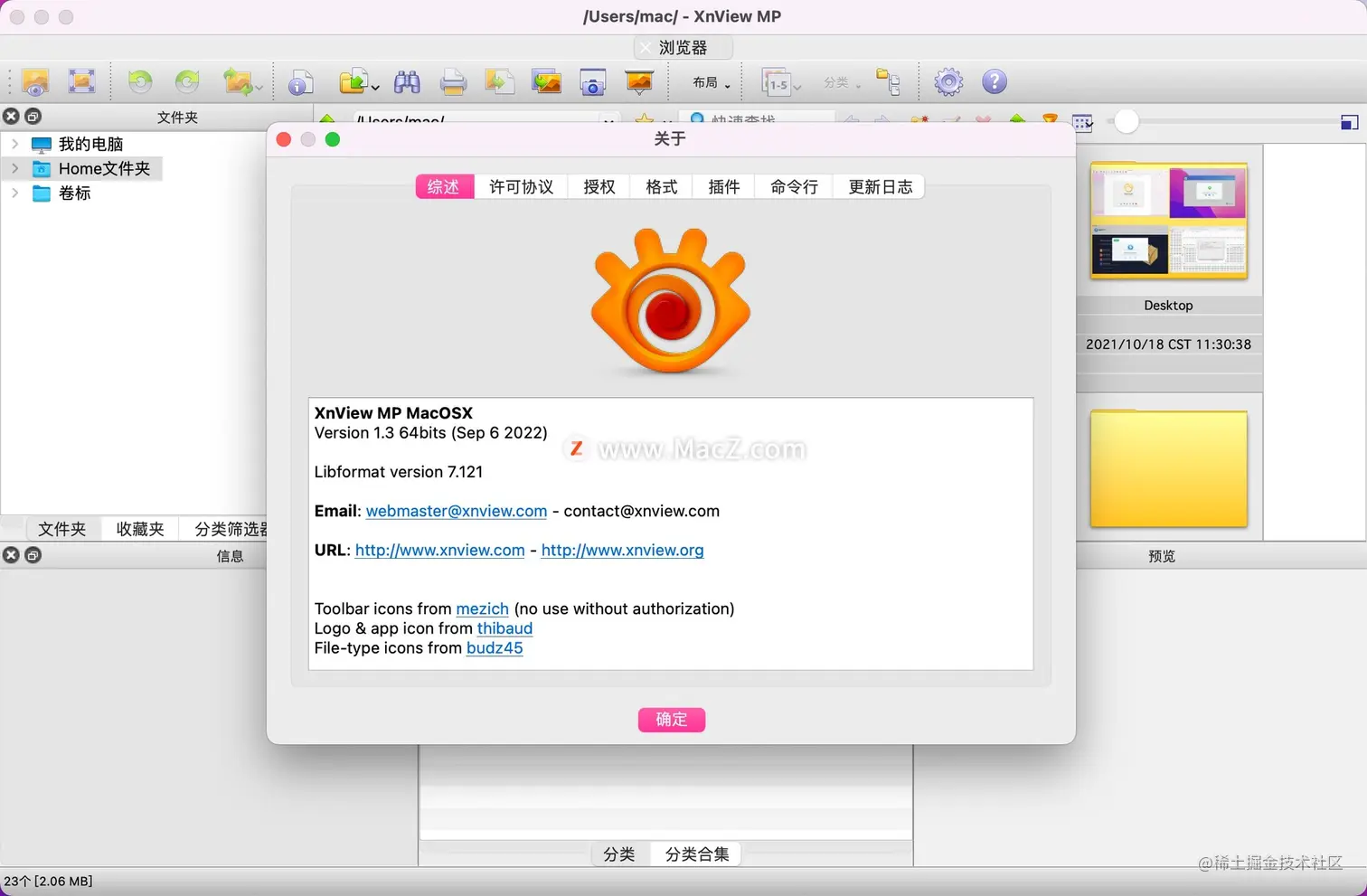Viewport: 1367px width, 896px height.
Task: Switch to the 分类合集 tab
Action: (696, 854)
